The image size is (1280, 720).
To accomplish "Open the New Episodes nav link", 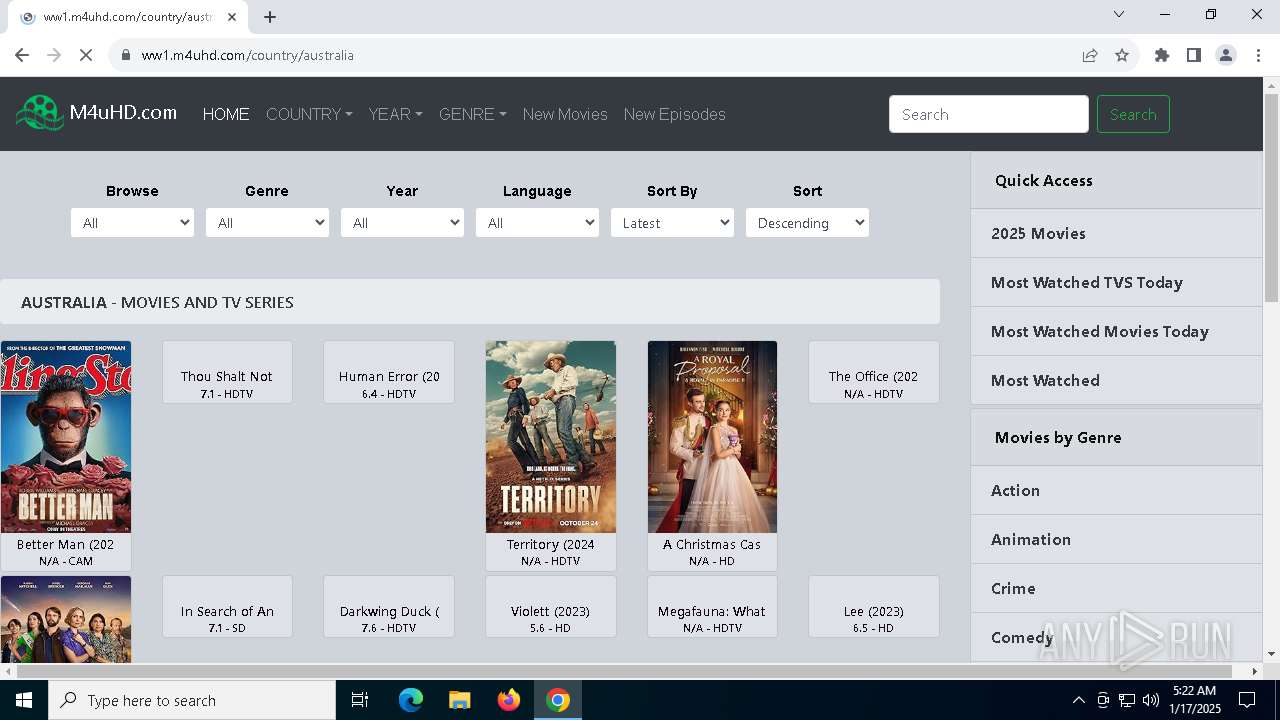I will point(675,114).
